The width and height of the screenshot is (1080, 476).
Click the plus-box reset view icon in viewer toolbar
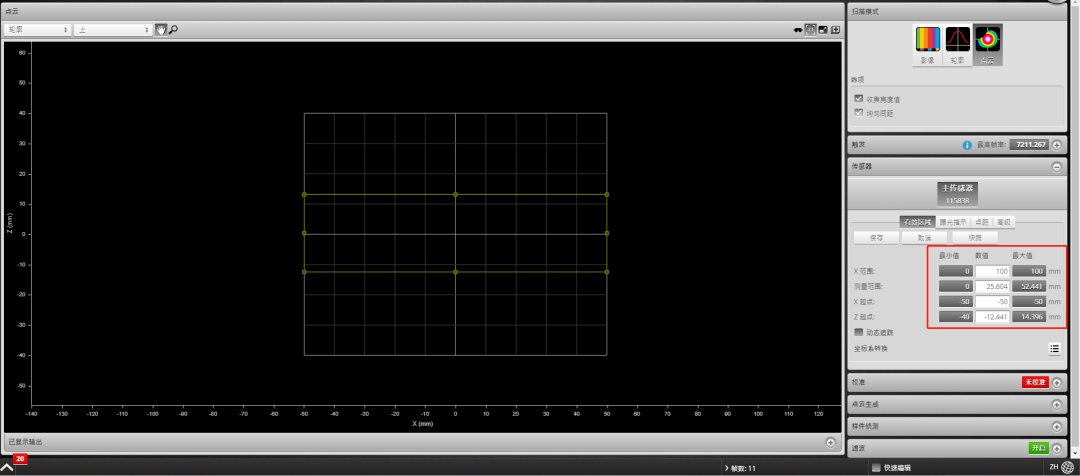pos(835,30)
